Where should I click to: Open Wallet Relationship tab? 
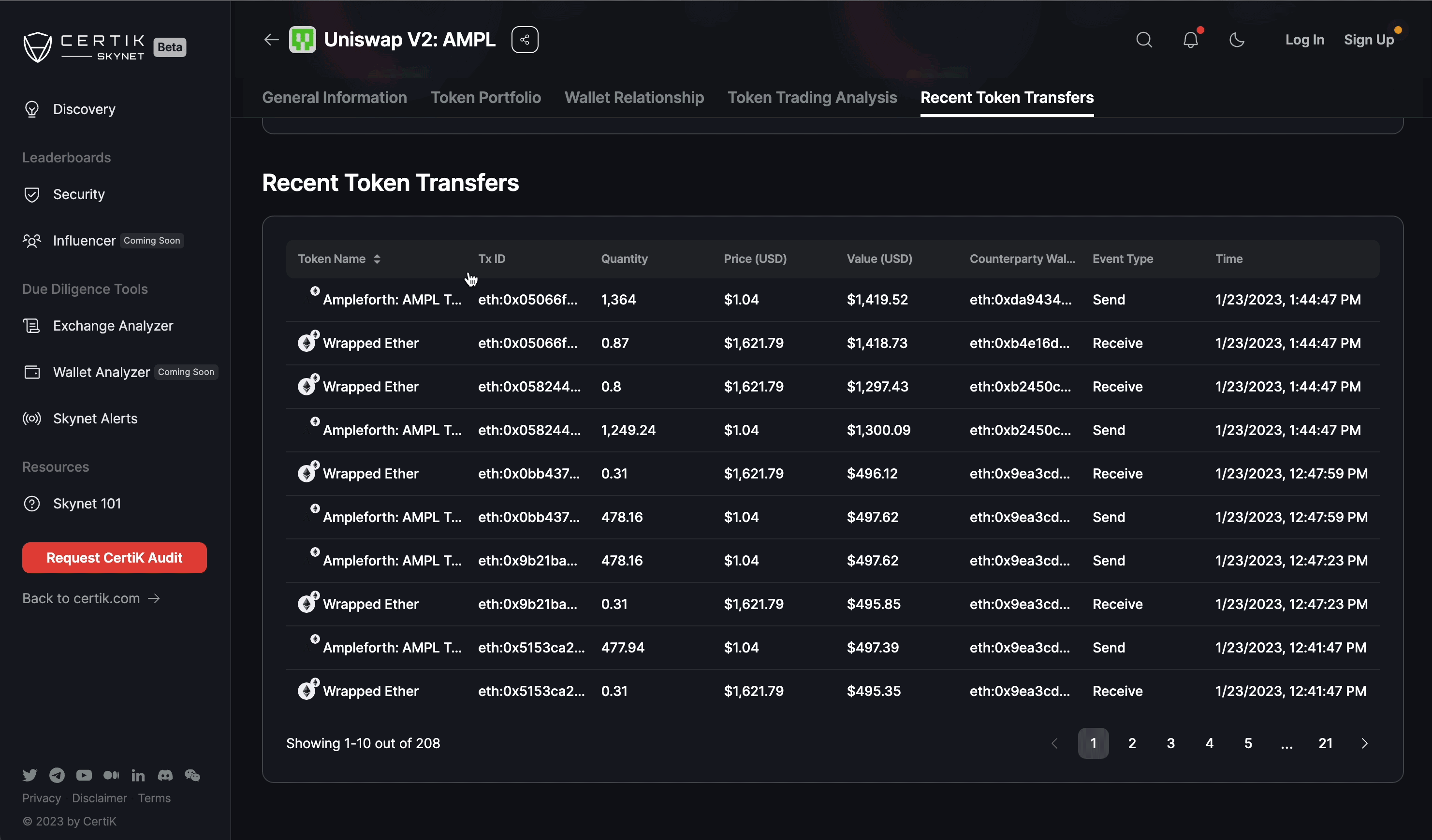[634, 98]
